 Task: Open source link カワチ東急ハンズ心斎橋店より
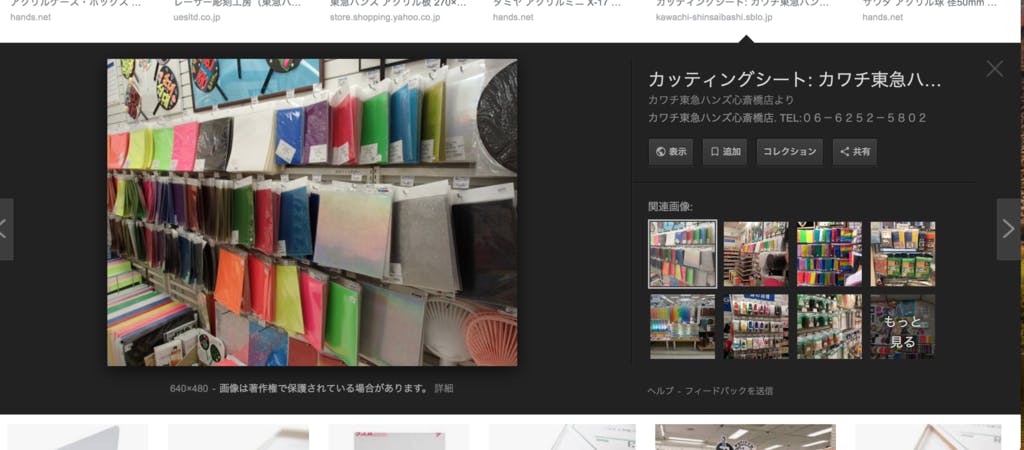(x=721, y=100)
